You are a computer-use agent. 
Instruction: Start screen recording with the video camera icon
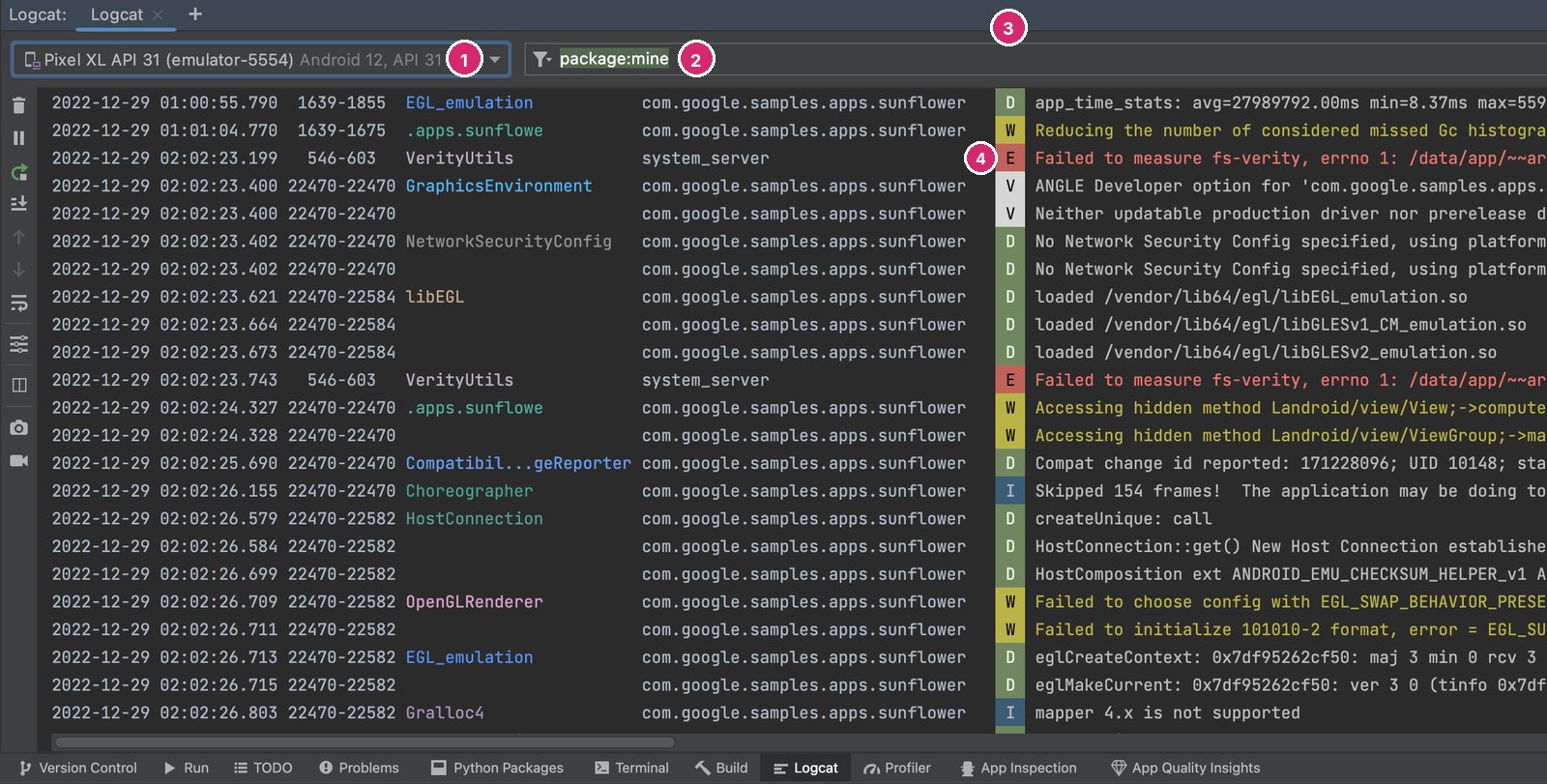click(x=18, y=460)
